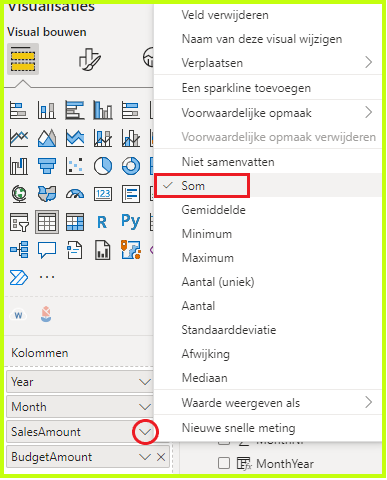Image resolution: width=387 pixels, height=480 pixels.
Task: Select the donut chart visual icon
Action: coord(131,166)
